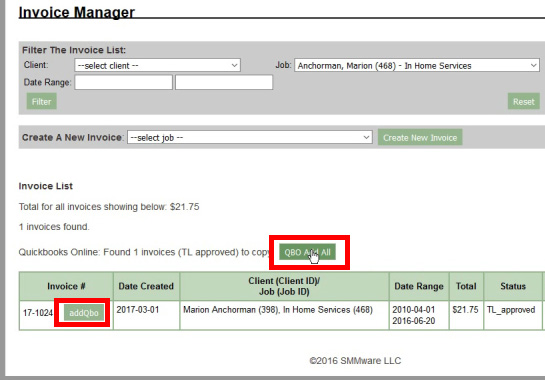This screenshot has width=545, height=380.
Task: Click the Invoice Manager page heading
Action: click(76, 13)
